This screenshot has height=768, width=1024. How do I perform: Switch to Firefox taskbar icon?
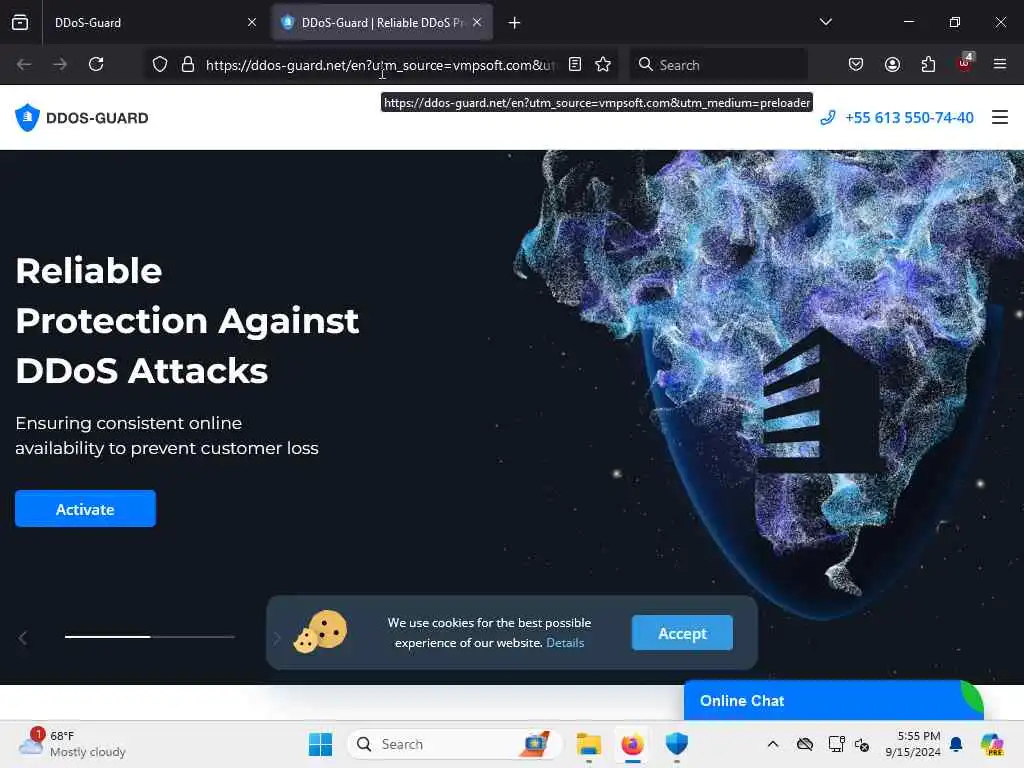point(632,744)
